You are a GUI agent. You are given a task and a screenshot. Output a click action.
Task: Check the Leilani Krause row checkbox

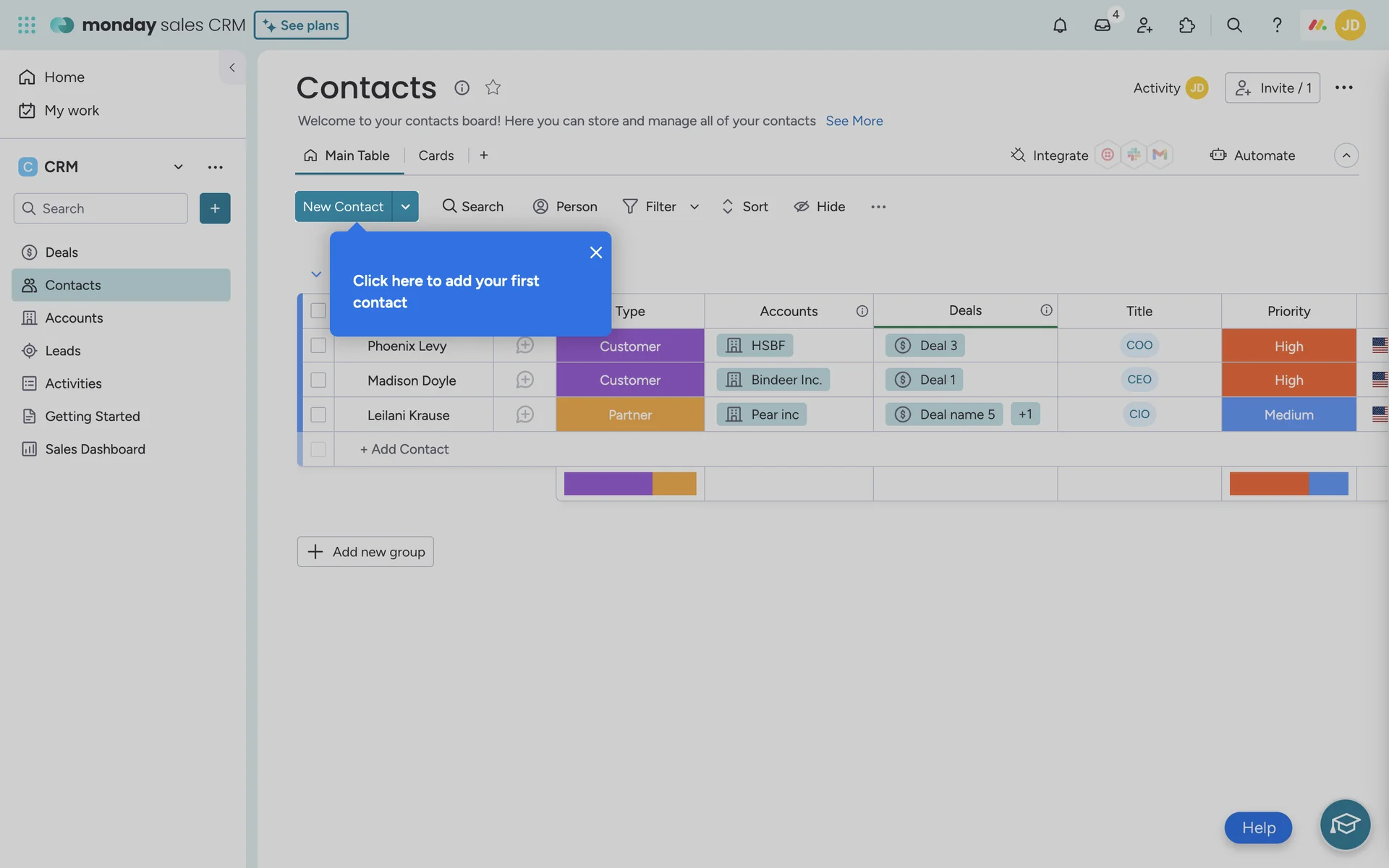318,415
